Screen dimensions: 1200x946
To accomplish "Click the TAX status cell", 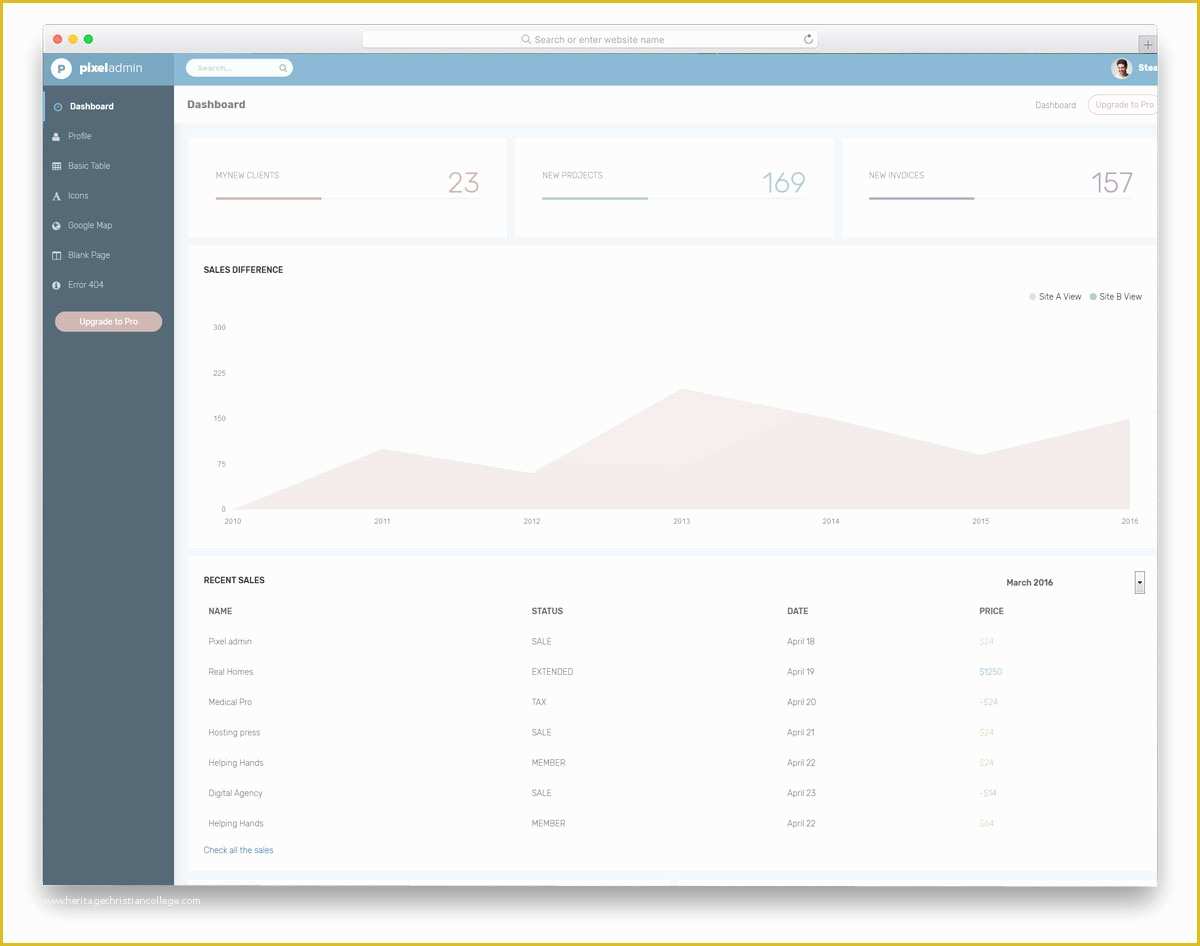I will (x=539, y=702).
